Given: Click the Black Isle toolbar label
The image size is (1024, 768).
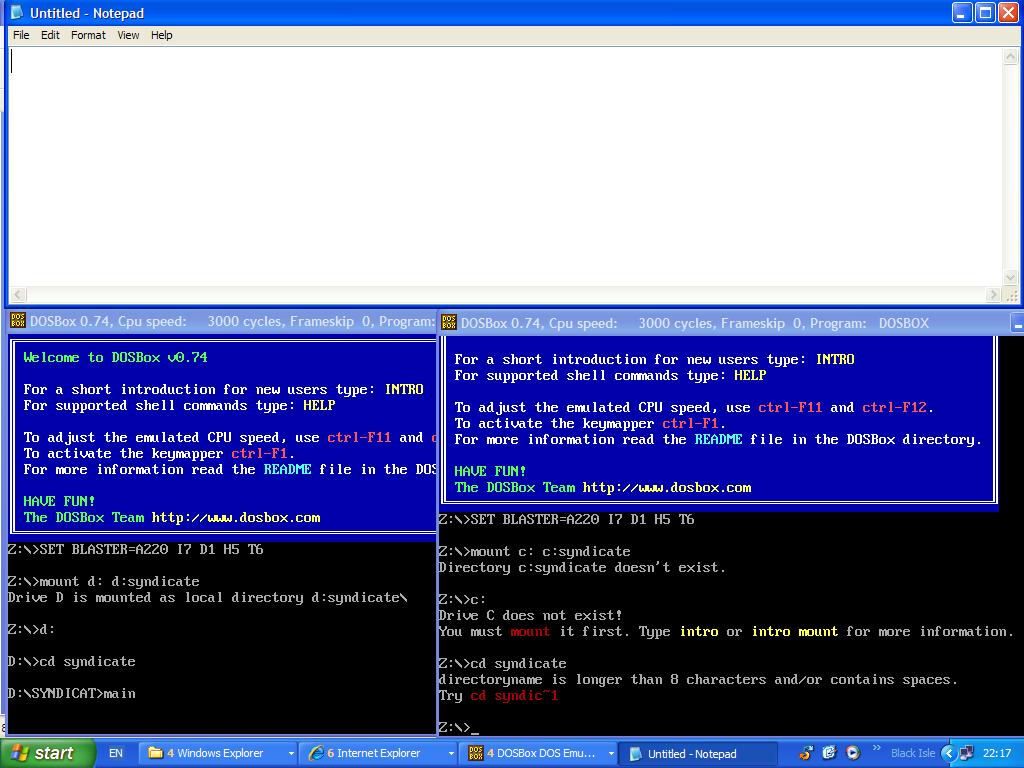Looking at the screenshot, I should pyautogui.click(x=912, y=753).
